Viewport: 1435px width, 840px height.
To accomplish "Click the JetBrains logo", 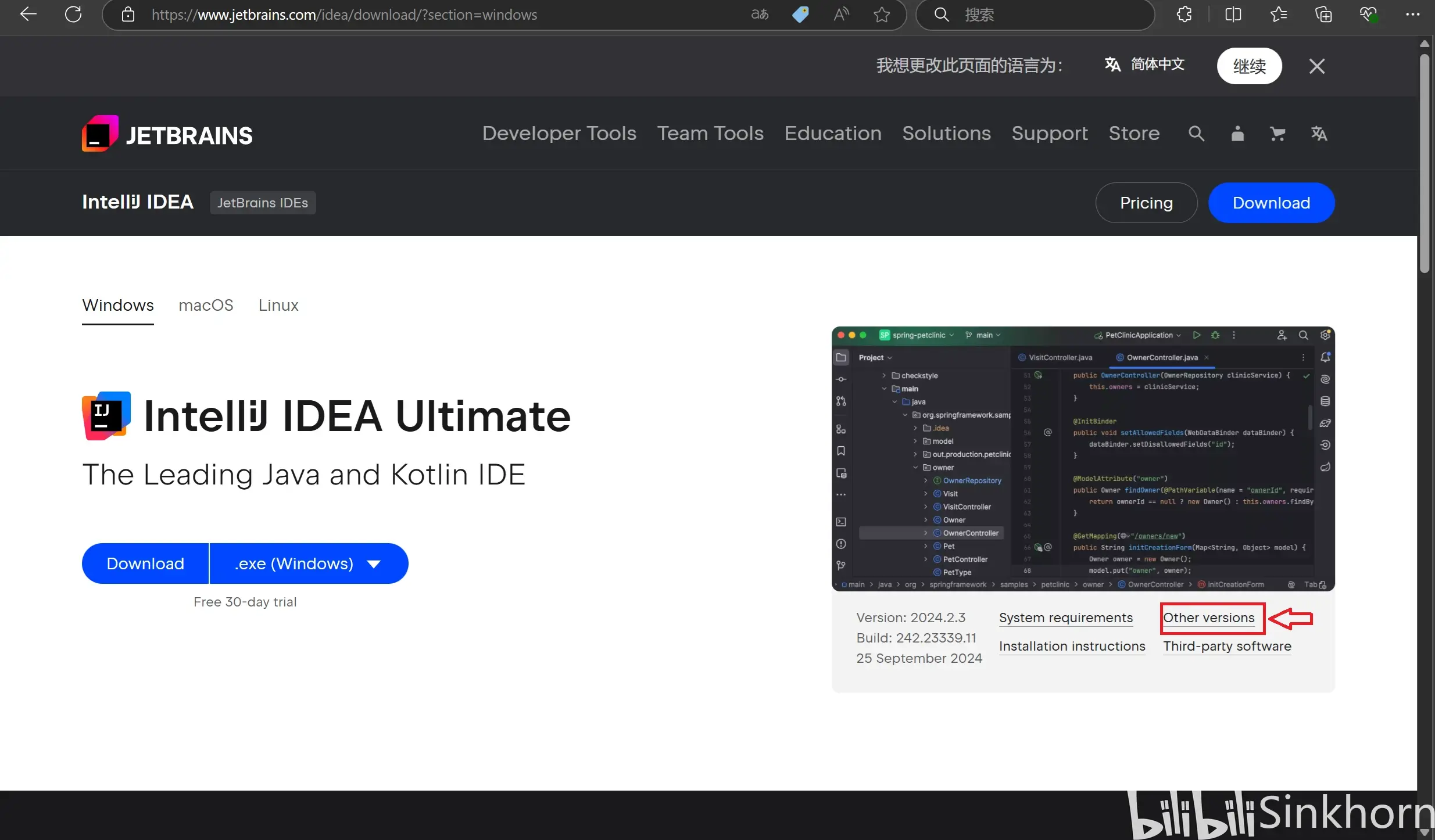I will pyautogui.click(x=167, y=134).
